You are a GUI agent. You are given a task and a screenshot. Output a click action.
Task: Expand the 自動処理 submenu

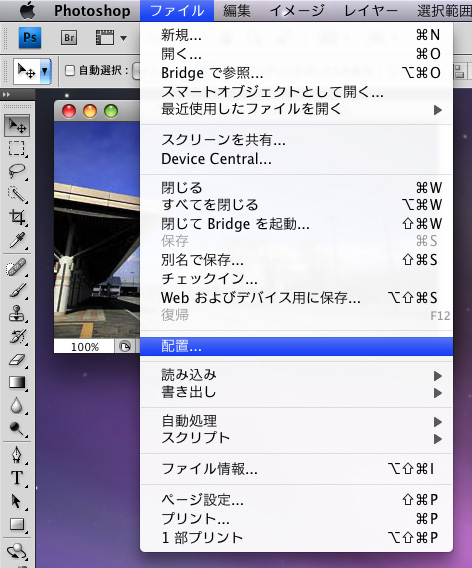tap(438, 422)
